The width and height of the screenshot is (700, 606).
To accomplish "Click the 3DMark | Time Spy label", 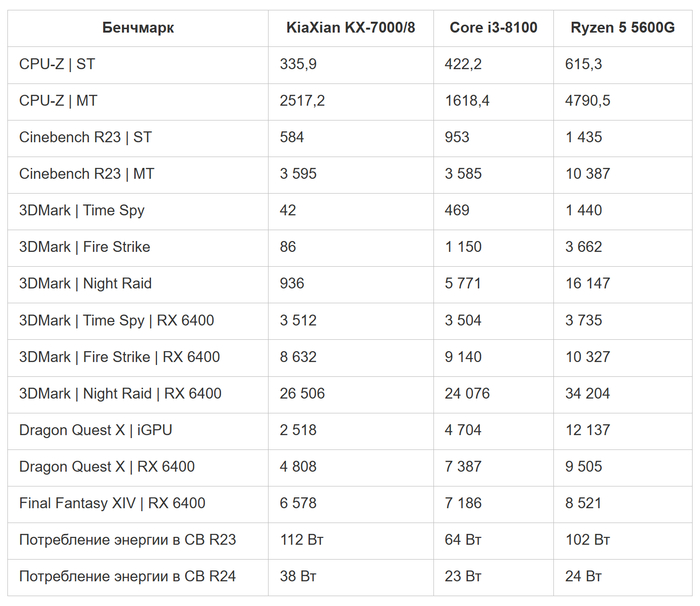I will 81,211.
